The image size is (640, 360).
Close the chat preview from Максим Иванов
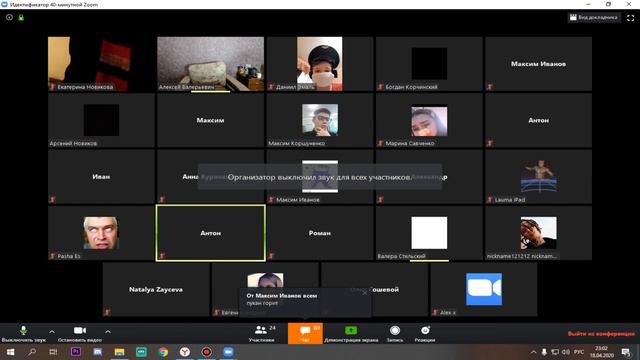364,293
